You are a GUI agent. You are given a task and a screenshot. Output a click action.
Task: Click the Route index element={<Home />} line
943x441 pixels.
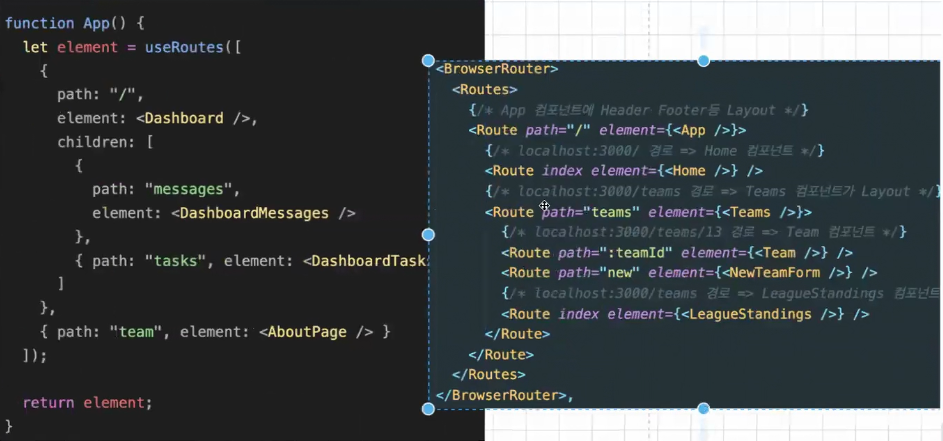tap(624, 171)
